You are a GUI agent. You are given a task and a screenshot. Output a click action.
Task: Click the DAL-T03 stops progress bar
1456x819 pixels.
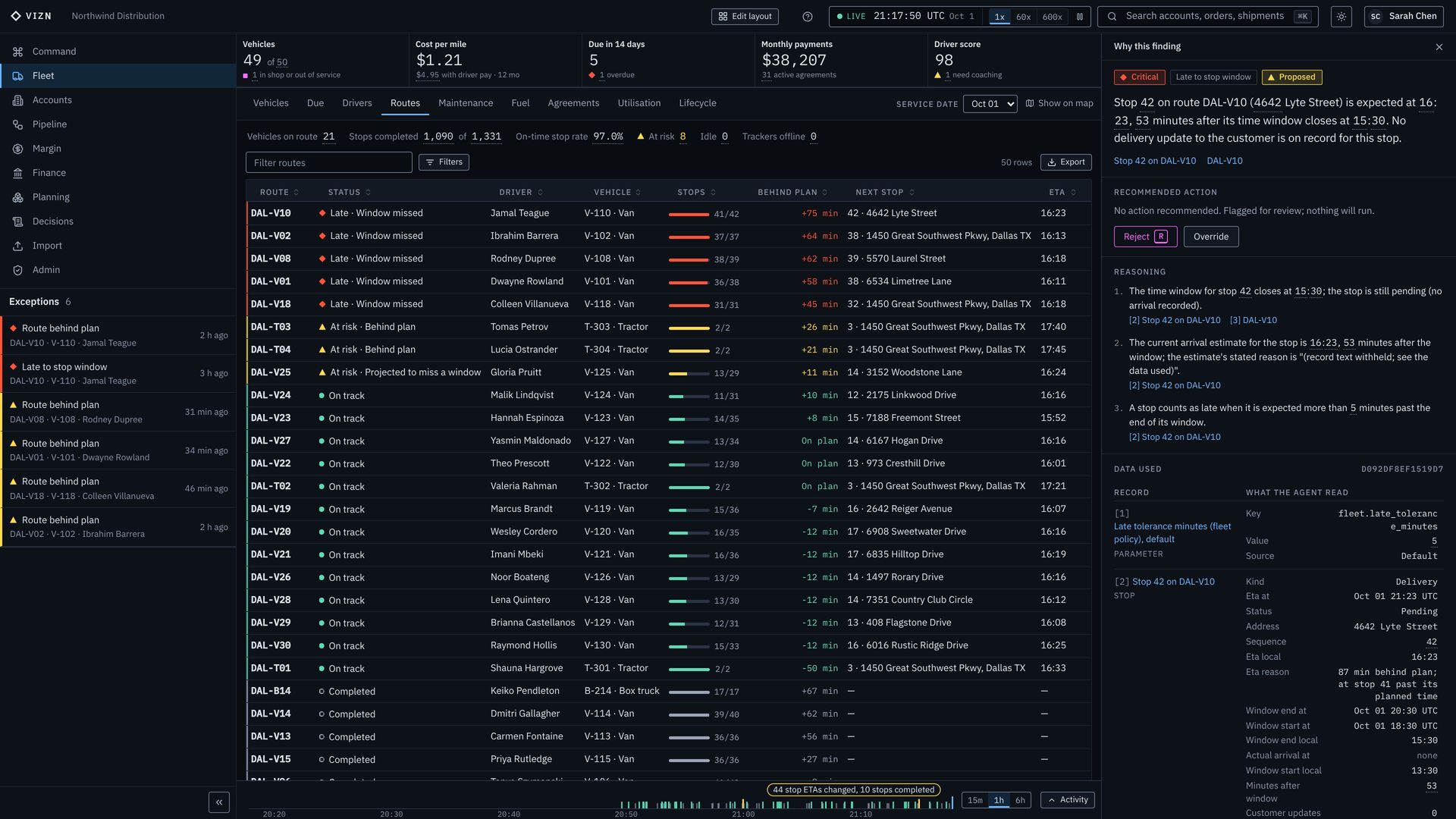pyautogui.click(x=689, y=328)
